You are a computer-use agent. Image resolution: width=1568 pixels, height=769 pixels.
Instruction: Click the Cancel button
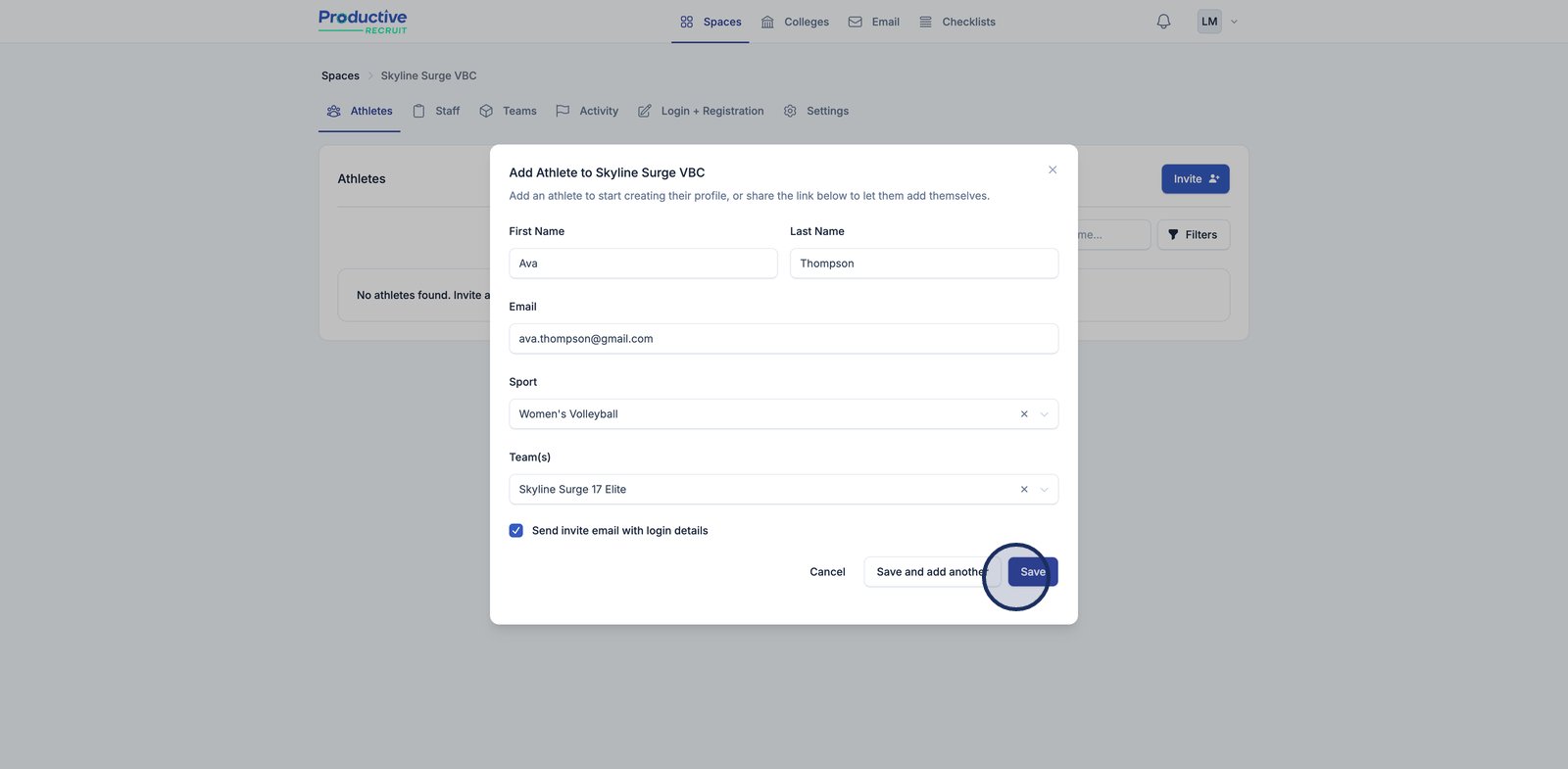pos(827,572)
